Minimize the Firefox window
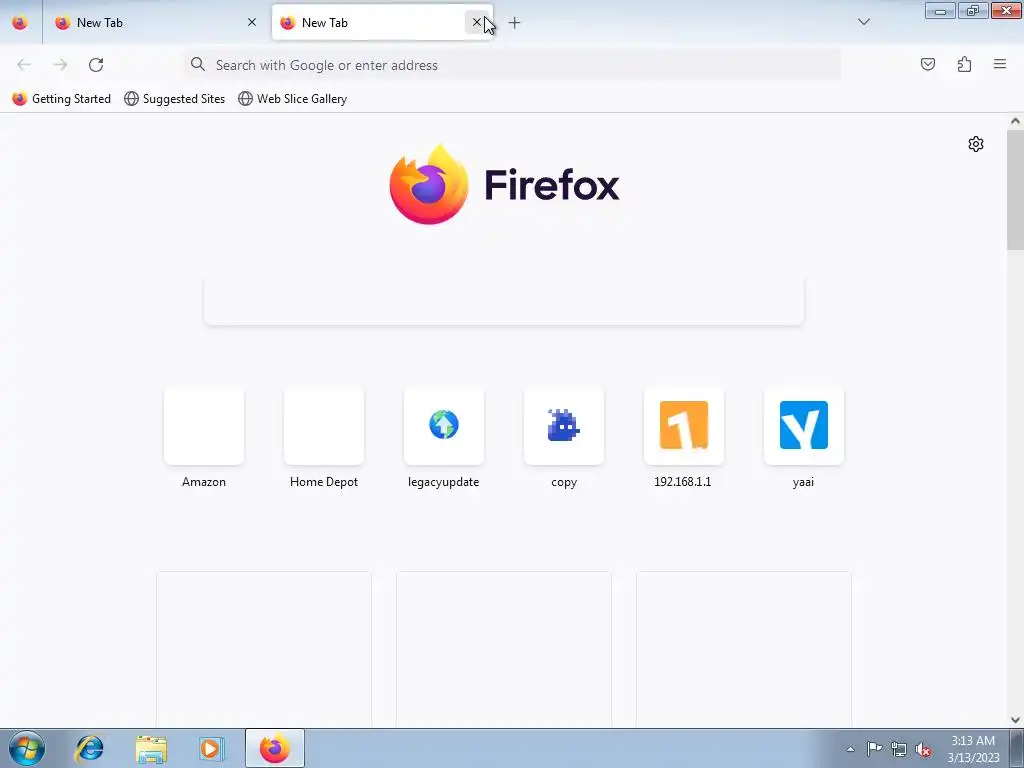Viewport: 1024px width, 768px height. 940,11
